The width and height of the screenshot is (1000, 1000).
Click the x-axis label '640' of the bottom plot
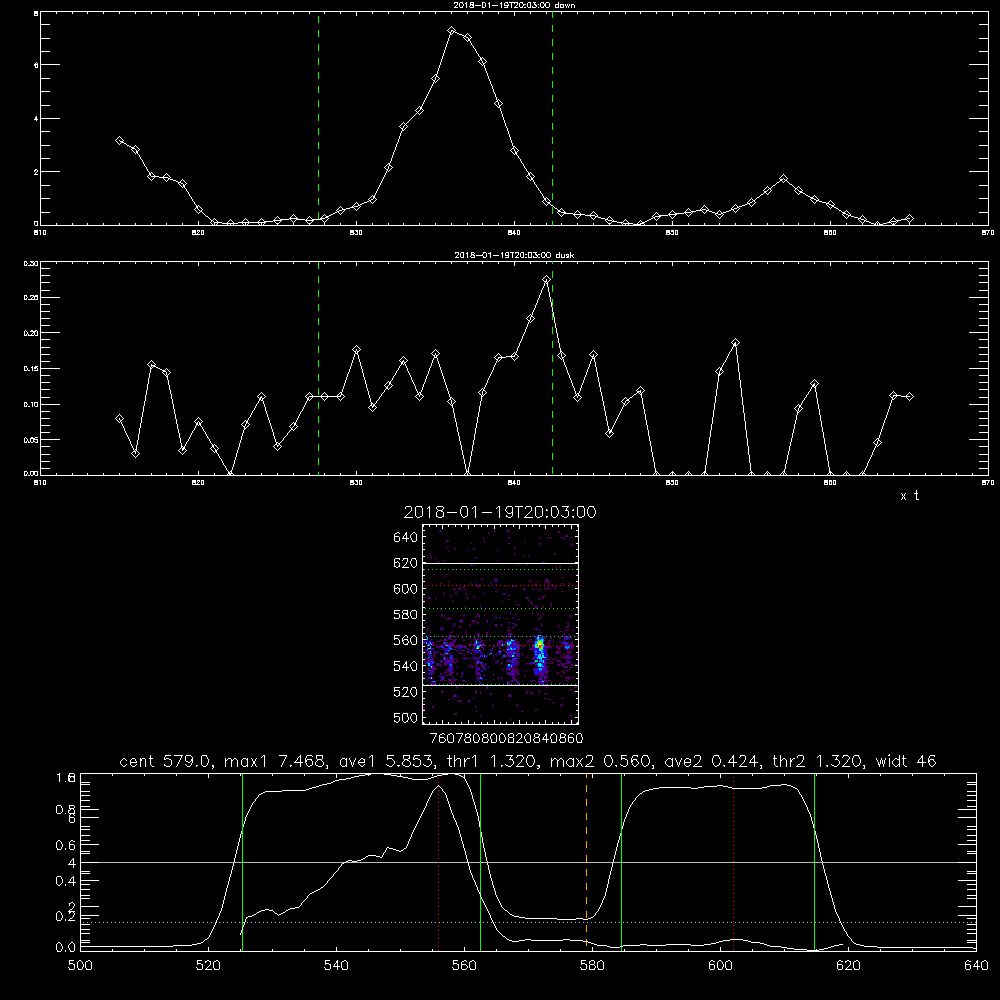976,965
